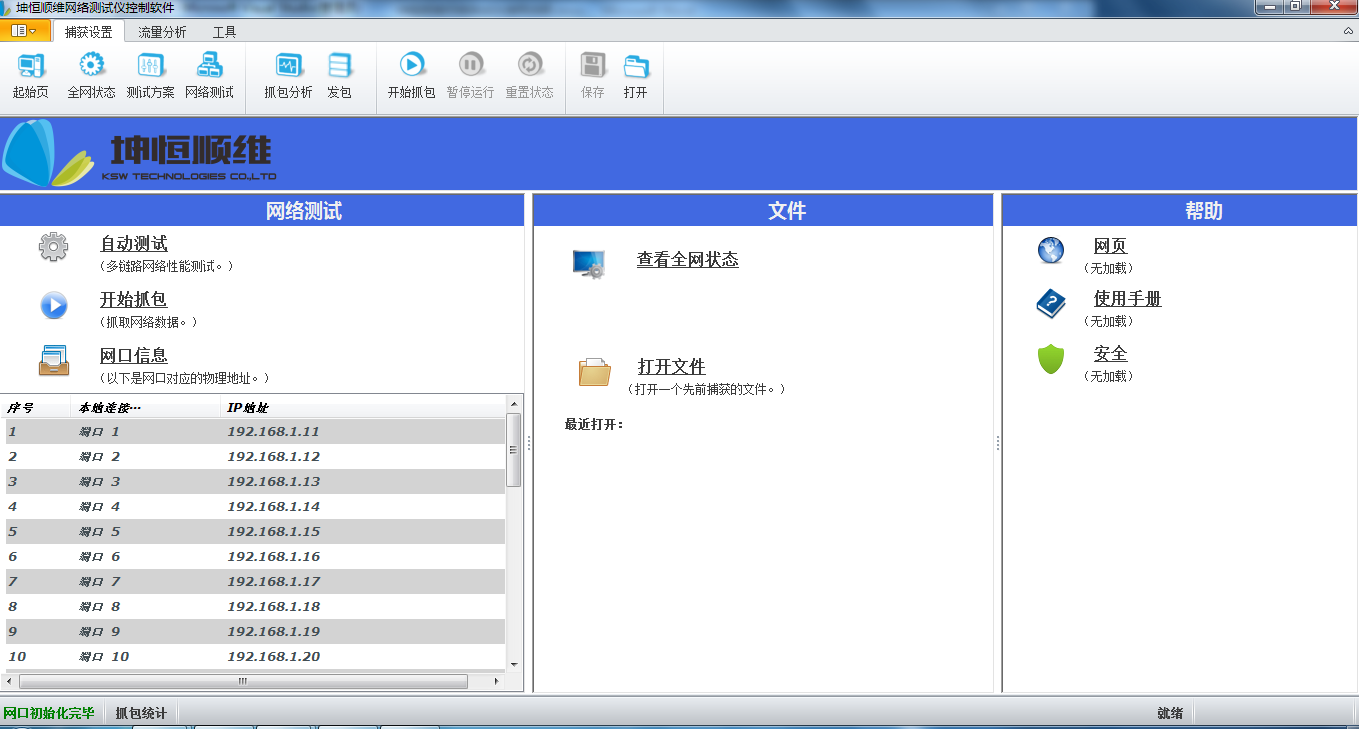Viewport: 1359px width, 729px height.
Task: Open the orange application menu button
Action: click(25, 31)
